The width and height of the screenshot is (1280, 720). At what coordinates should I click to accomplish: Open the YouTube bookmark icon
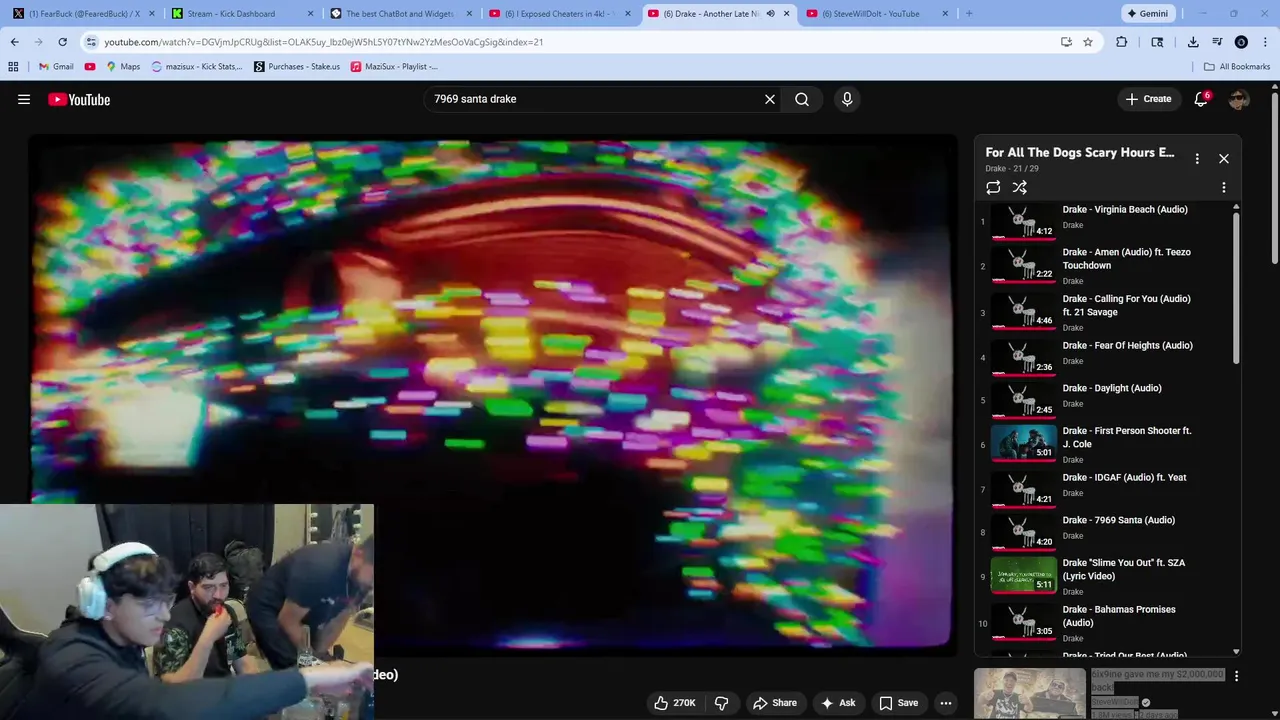point(90,67)
